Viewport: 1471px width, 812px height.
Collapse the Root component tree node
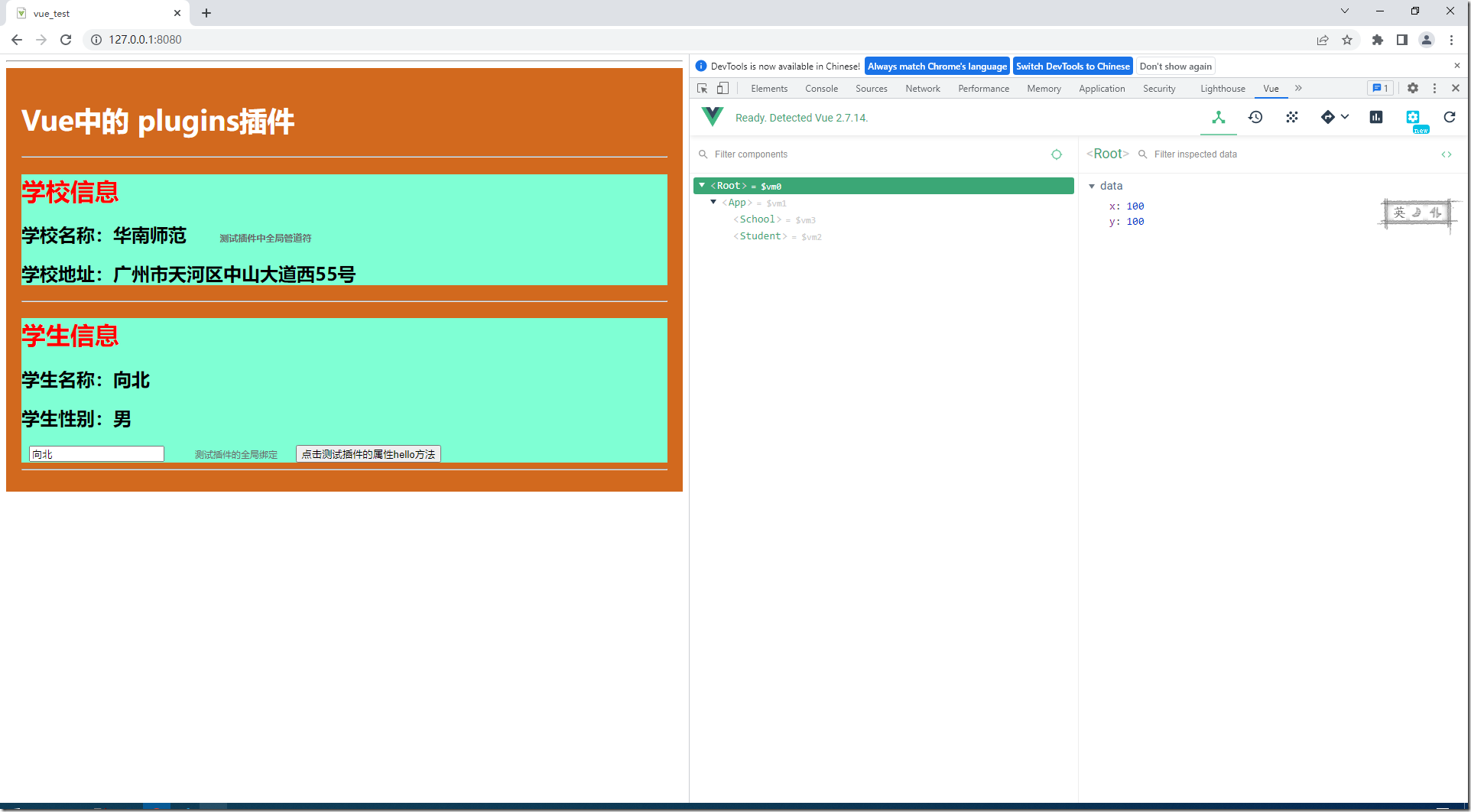tap(702, 186)
